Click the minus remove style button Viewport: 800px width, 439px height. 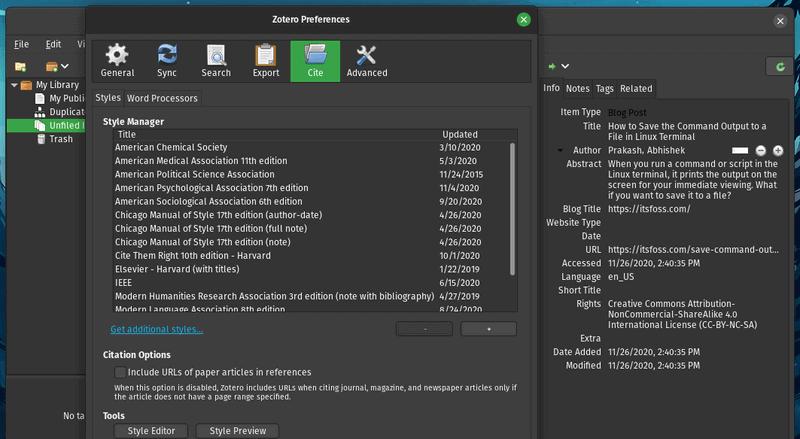424,329
